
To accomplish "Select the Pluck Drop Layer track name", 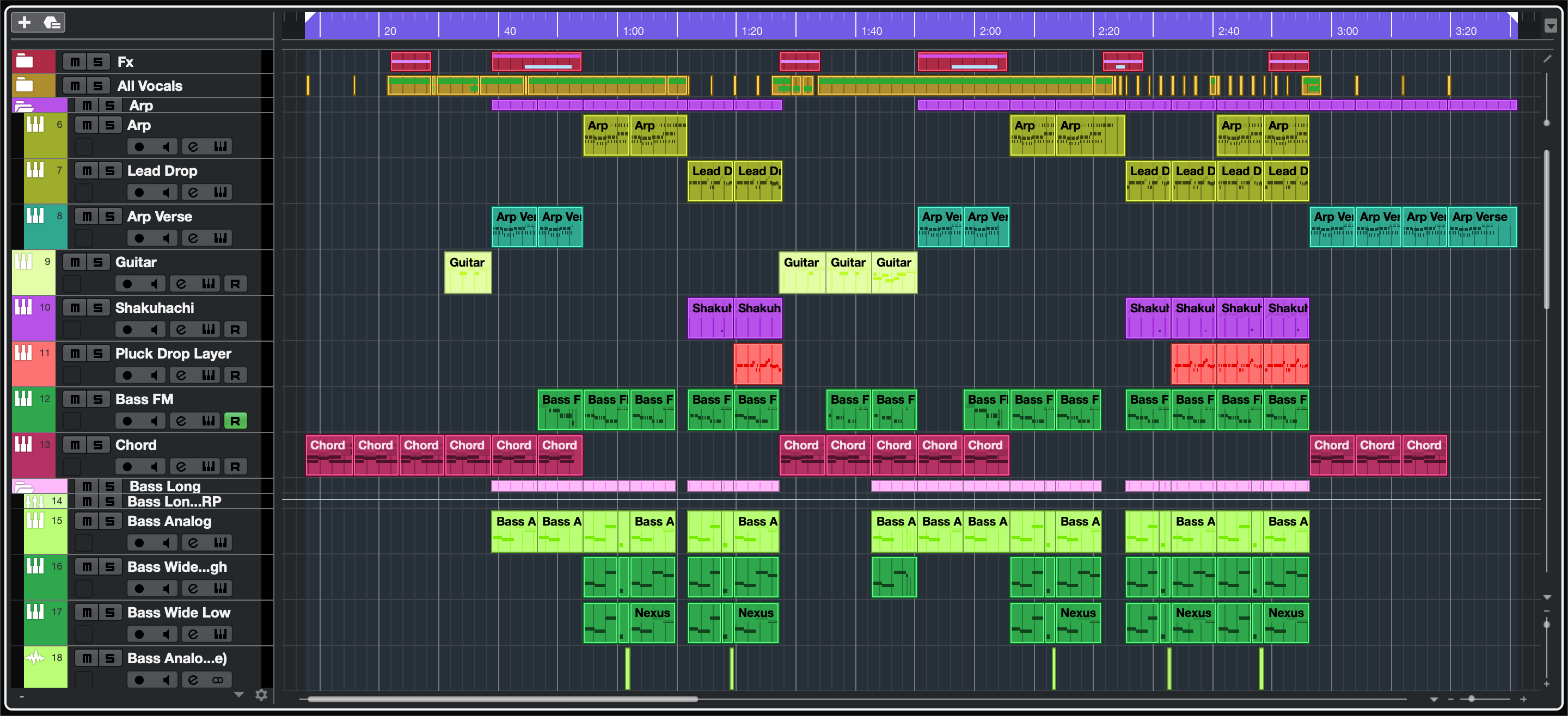I will point(173,354).
